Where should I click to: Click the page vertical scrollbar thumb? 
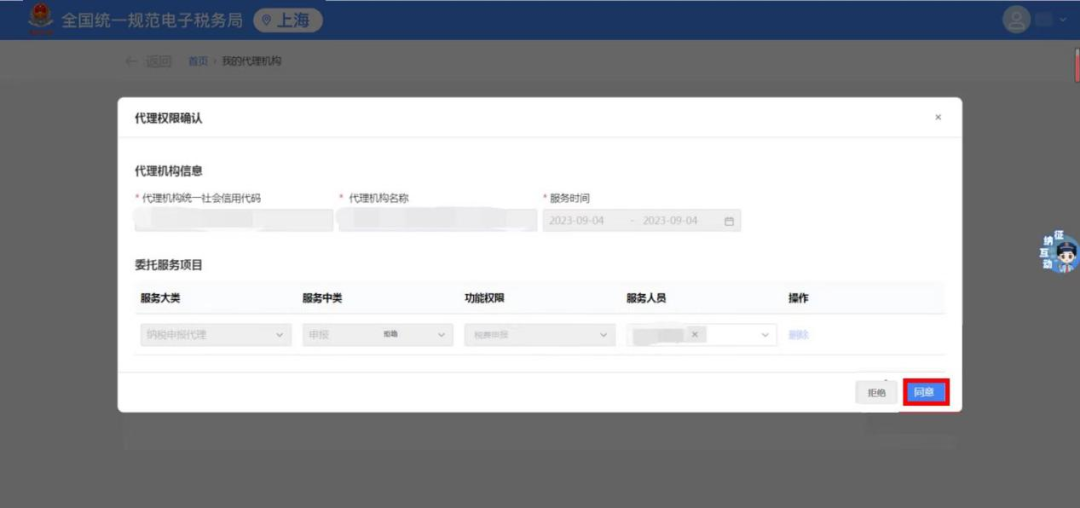1077,64
